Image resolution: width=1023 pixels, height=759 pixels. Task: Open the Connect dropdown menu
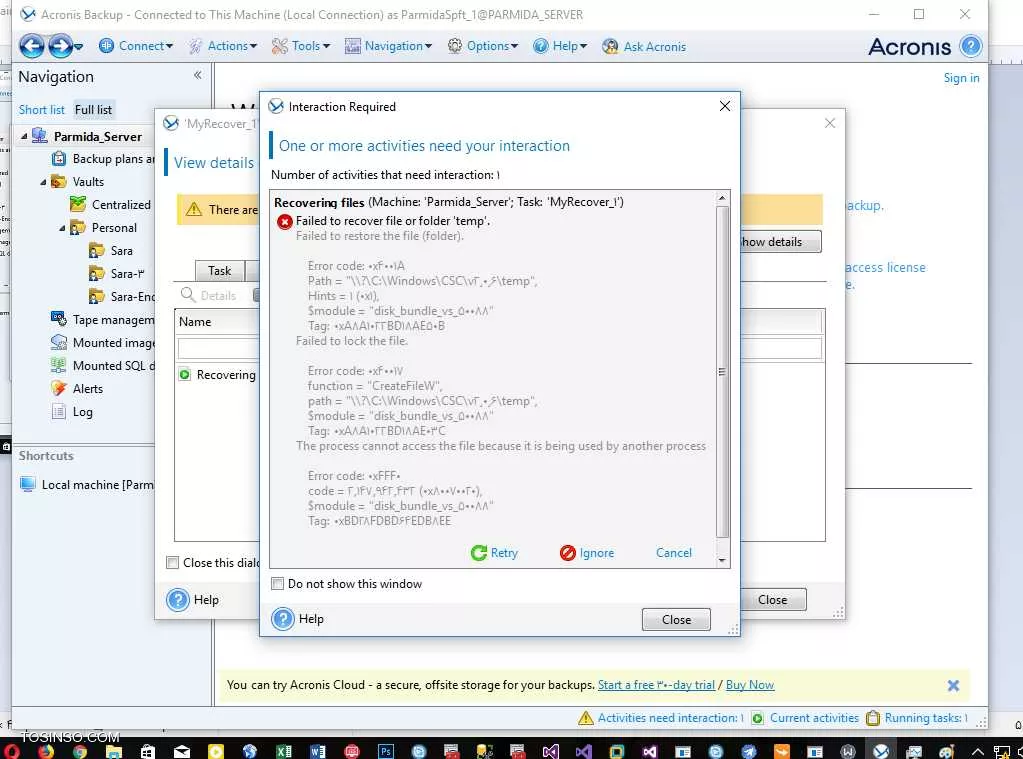[x=136, y=46]
